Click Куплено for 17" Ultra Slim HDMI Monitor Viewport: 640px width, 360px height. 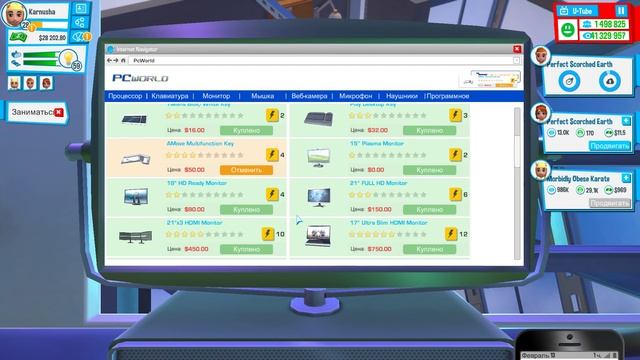(429, 249)
